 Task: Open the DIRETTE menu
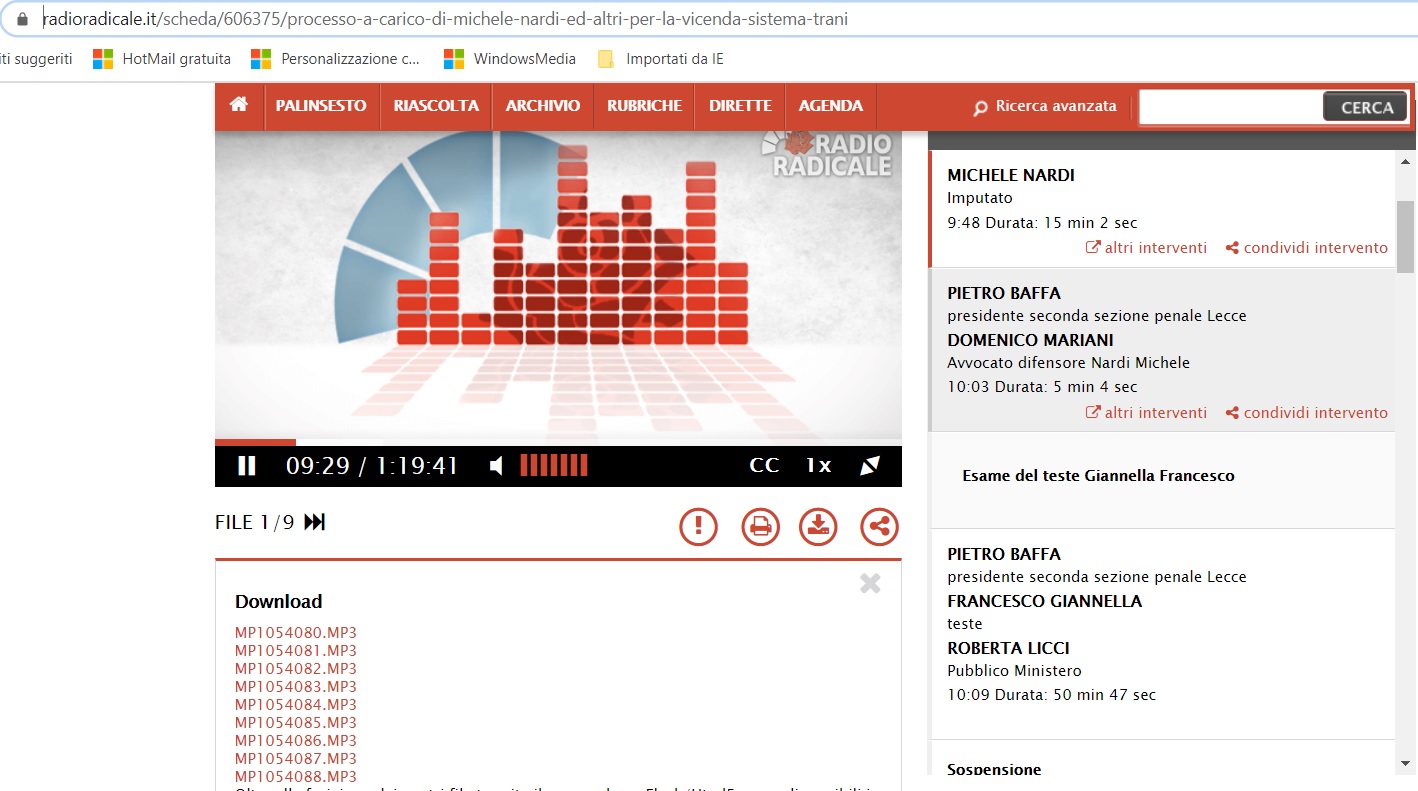click(740, 106)
